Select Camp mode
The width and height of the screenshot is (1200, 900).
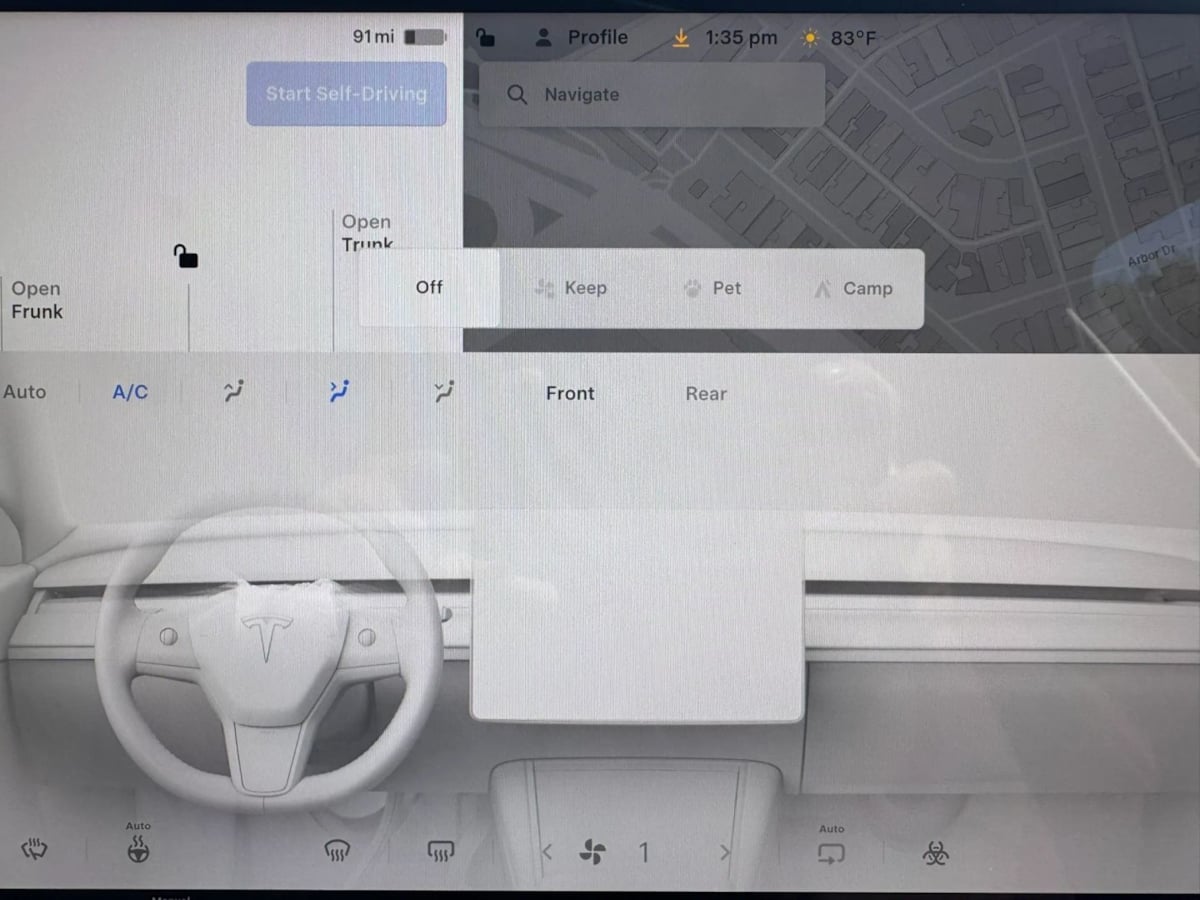[853, 288]
